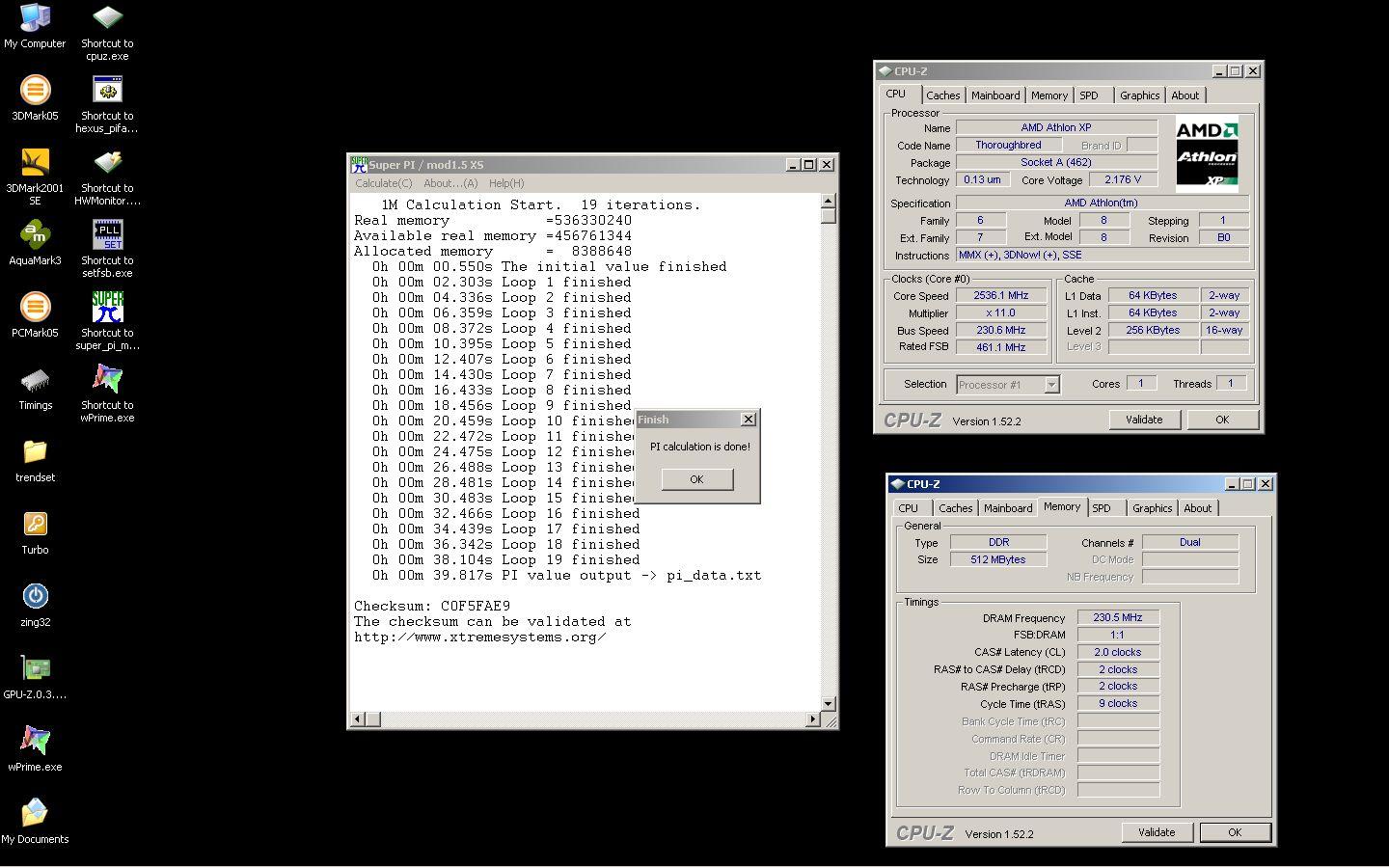Click the Checksum: C0F5FAE9 line
Image resolution: width=1389 pixels, height=868 pixels.
(x=432, y=607)
